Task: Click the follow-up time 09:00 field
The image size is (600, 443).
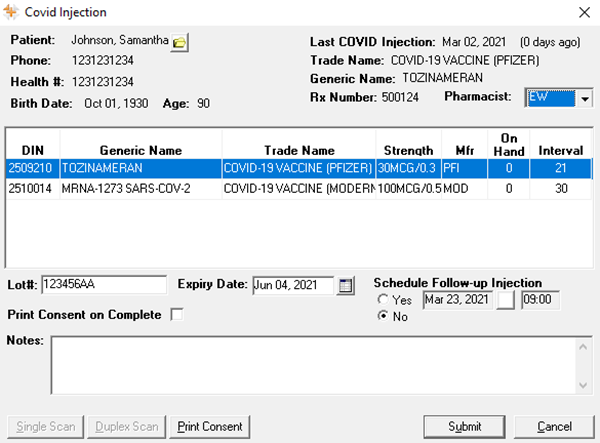Action: coord(540,300)
